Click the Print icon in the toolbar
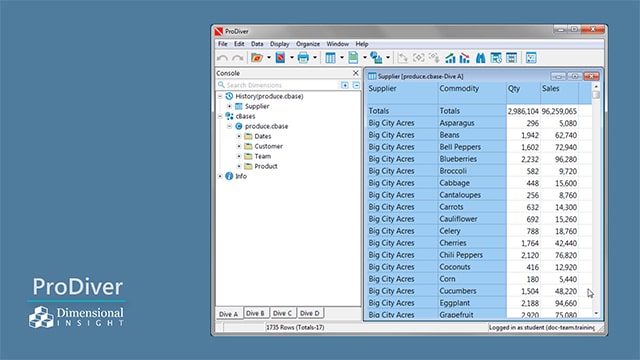This screenshot has height=360, width=640. pos(303,58)
